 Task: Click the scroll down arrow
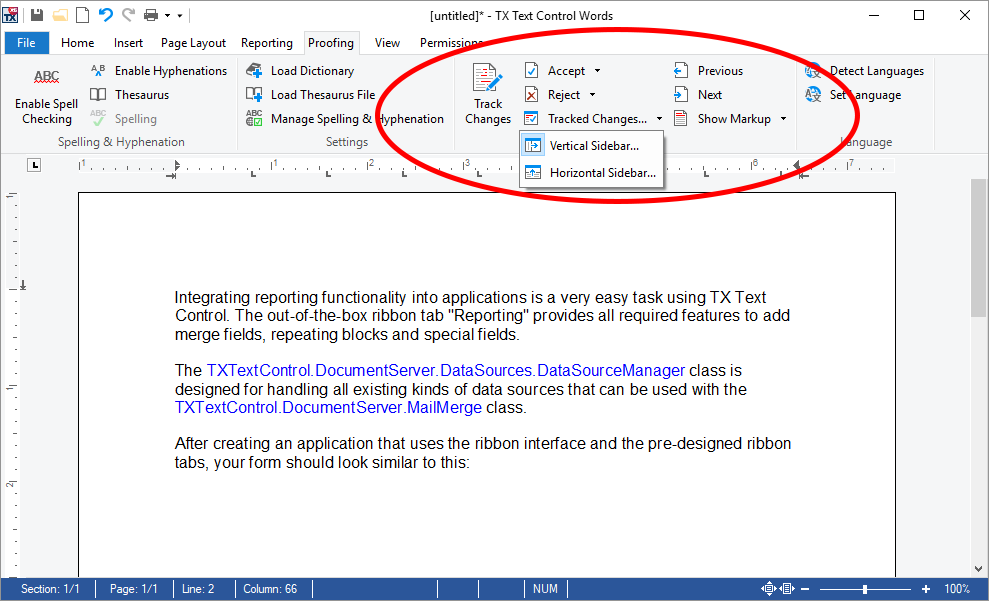(978, 568)
